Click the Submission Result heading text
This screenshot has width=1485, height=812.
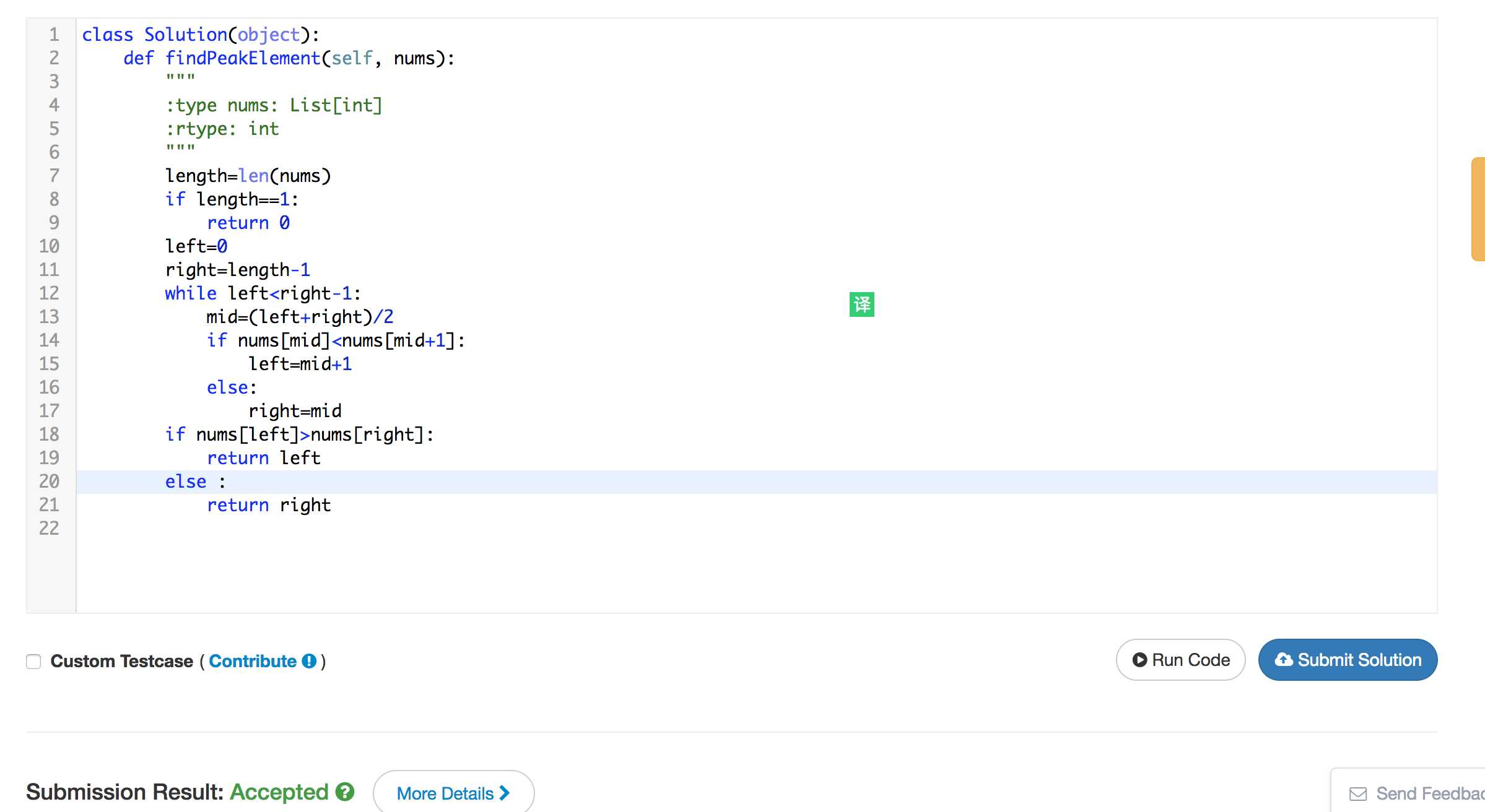(x=124, y=792)
